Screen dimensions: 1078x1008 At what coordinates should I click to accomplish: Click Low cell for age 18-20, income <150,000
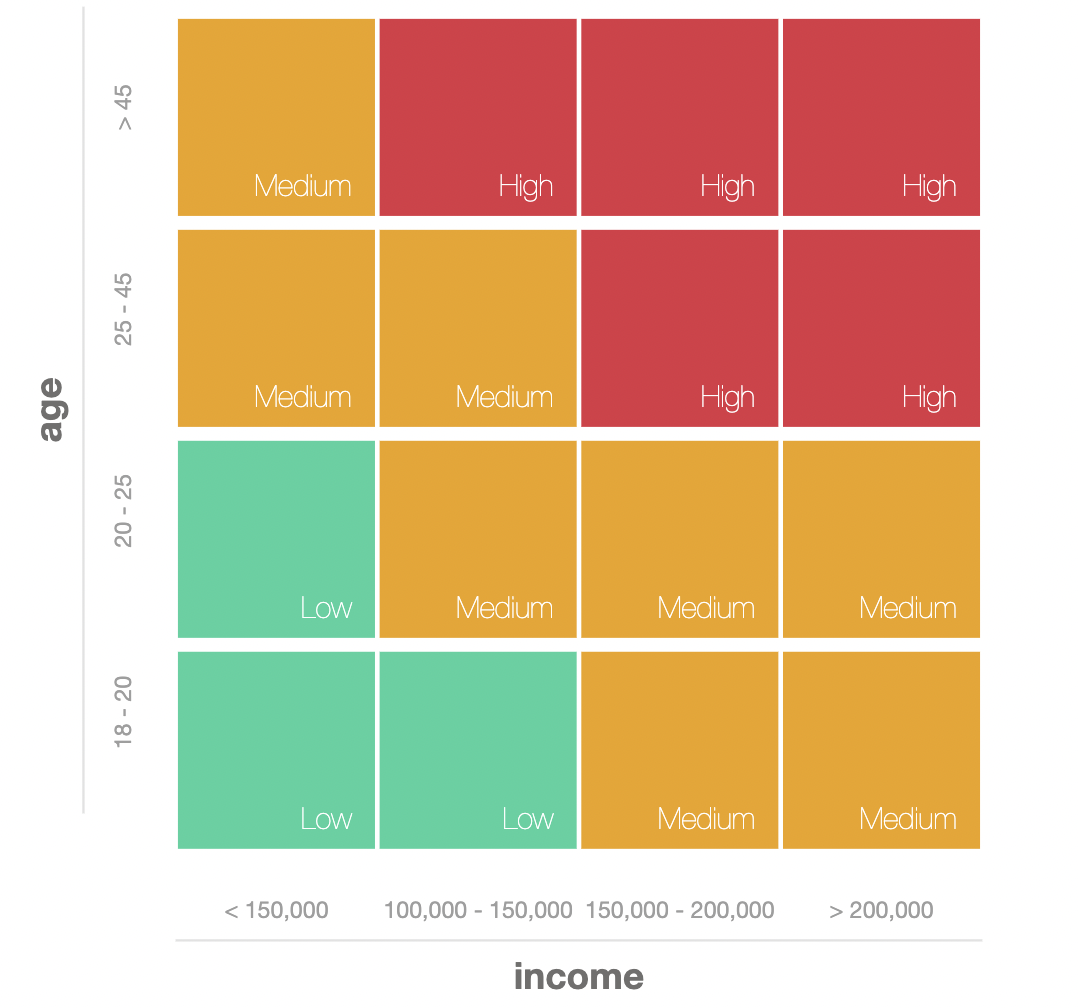click(x=276, y=750)
